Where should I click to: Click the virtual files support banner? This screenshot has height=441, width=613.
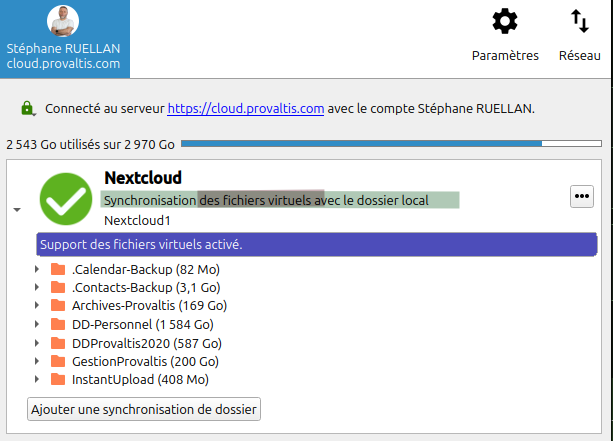pyautogui.click(x=317, y=244)
